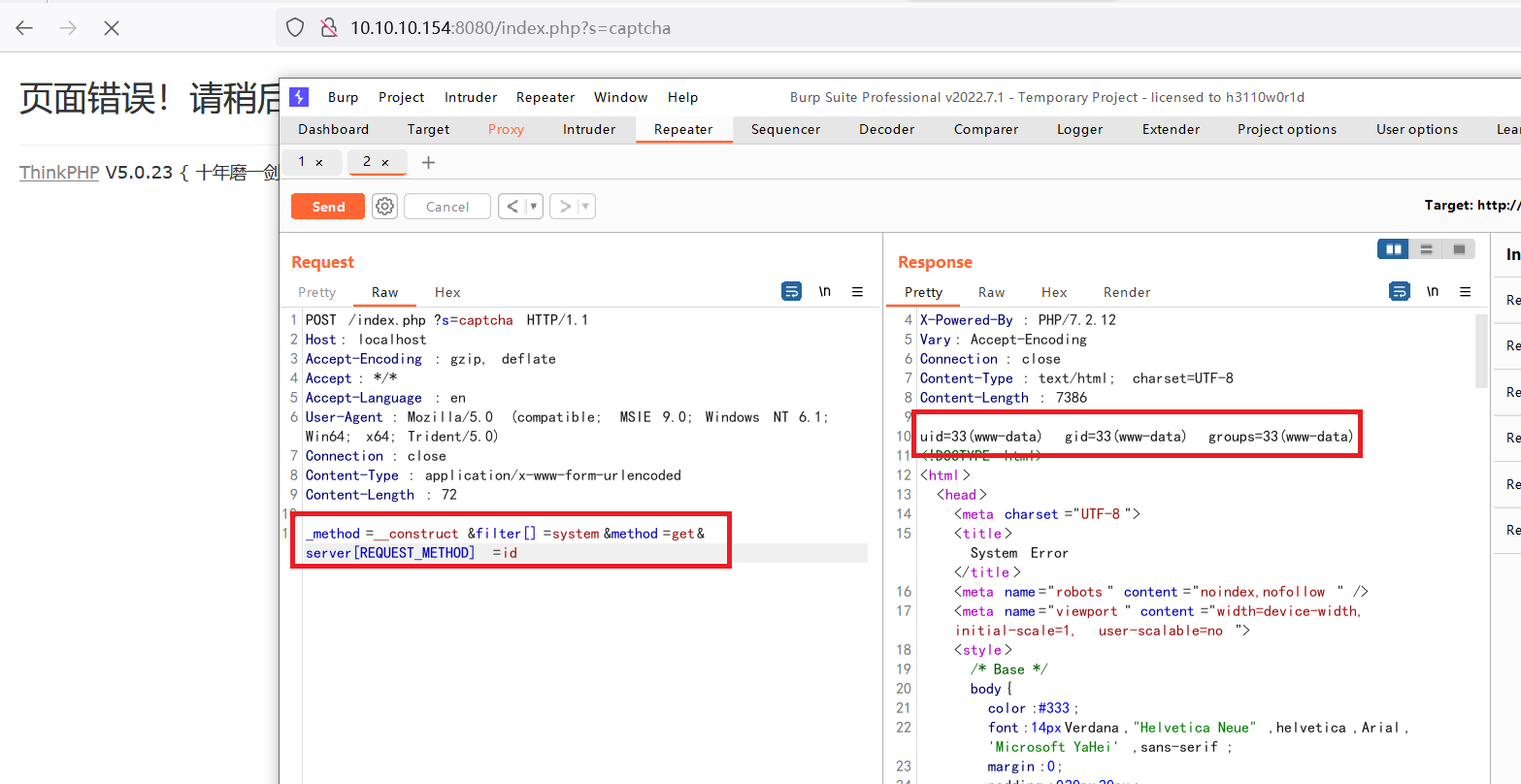
Task: Stop page loading with browser X button
Action: click(x=112, y=28)
